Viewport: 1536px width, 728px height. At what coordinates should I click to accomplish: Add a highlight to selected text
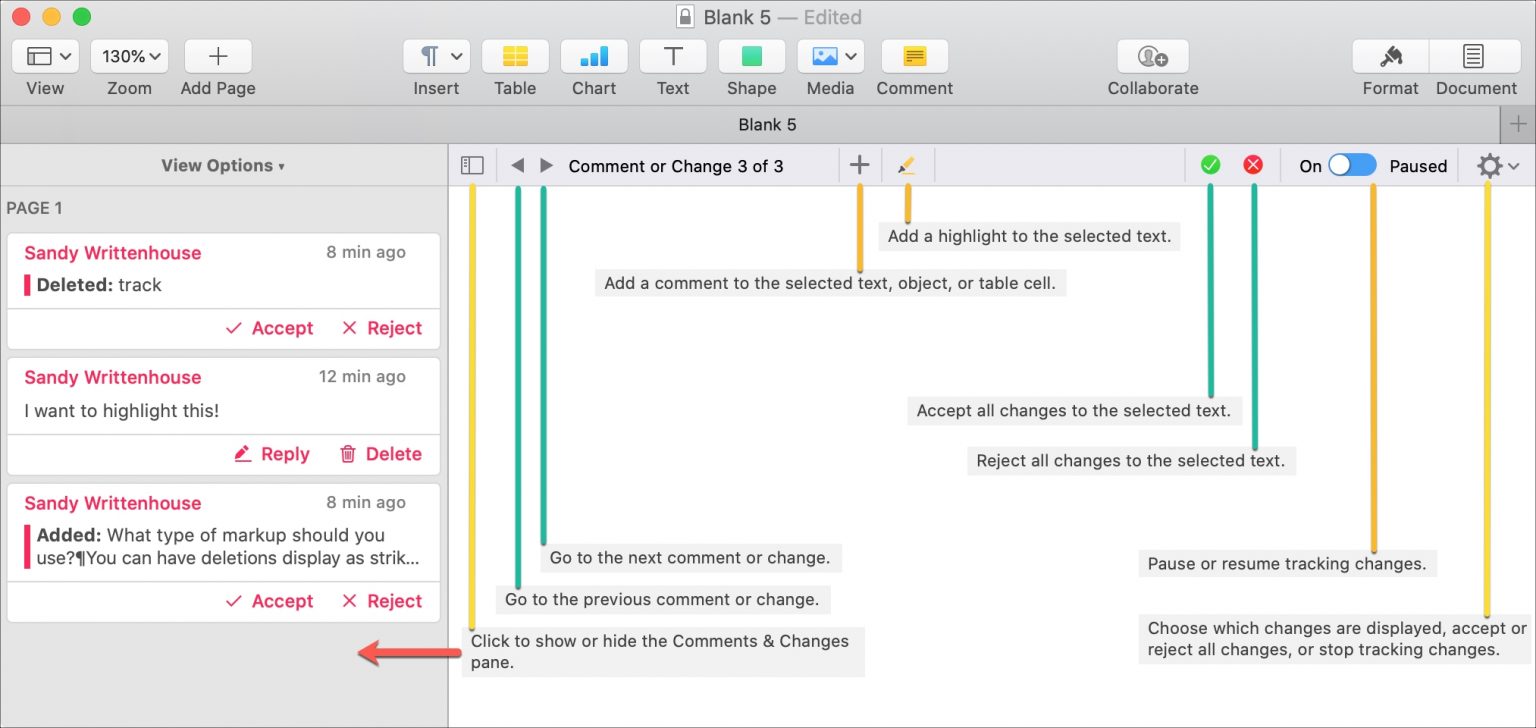pyautogui.click(x=907, y=166)
